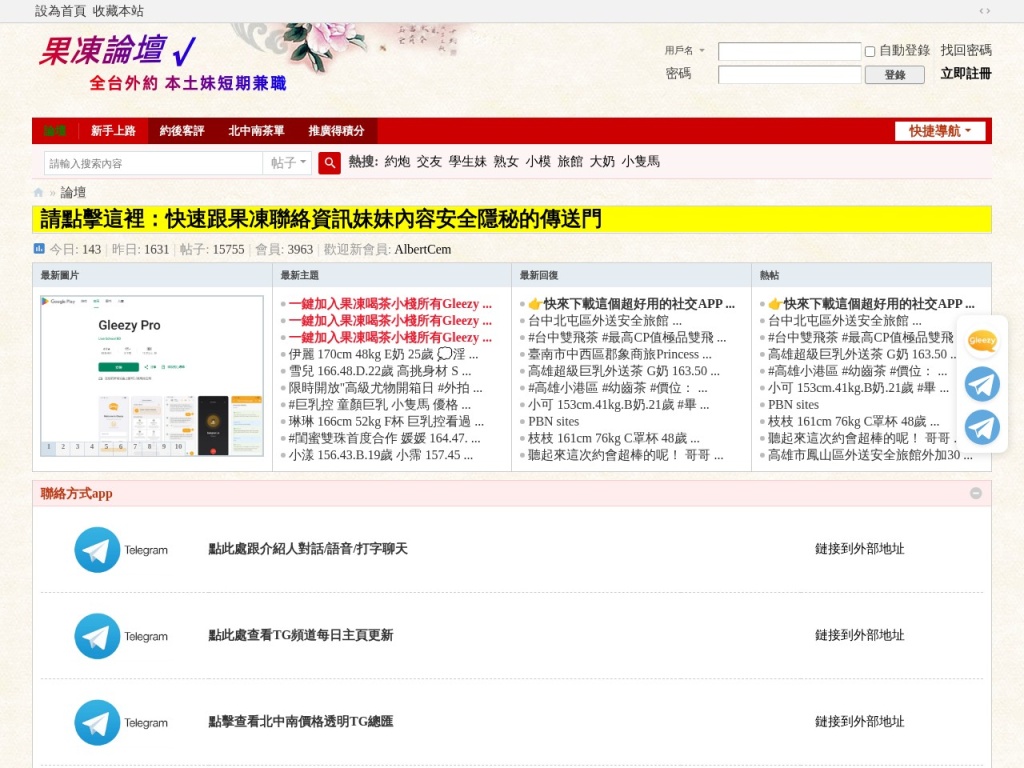Switch to the 最新回復 tab header
This screenshot has height=768, width=1024.
tap(539, 275)
